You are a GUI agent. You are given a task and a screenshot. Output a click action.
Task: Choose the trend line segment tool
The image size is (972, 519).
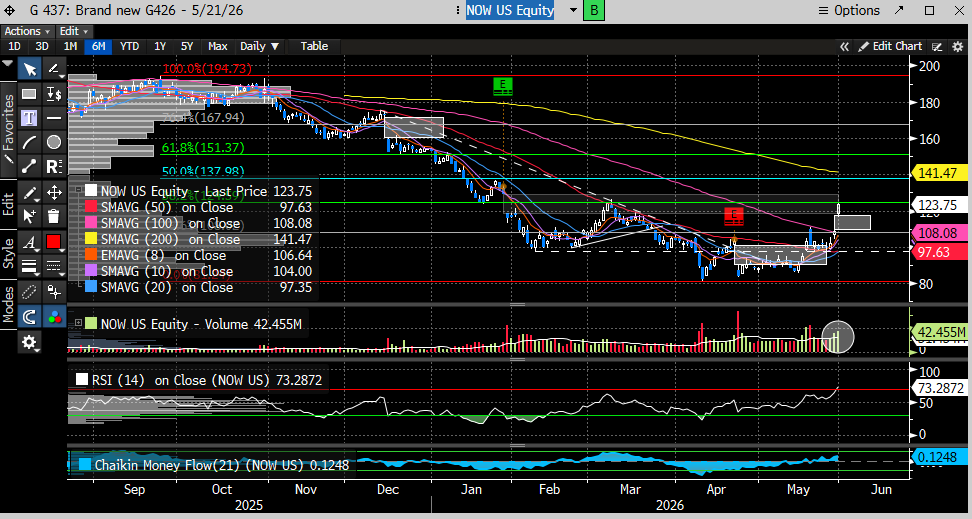pos(29,166)
